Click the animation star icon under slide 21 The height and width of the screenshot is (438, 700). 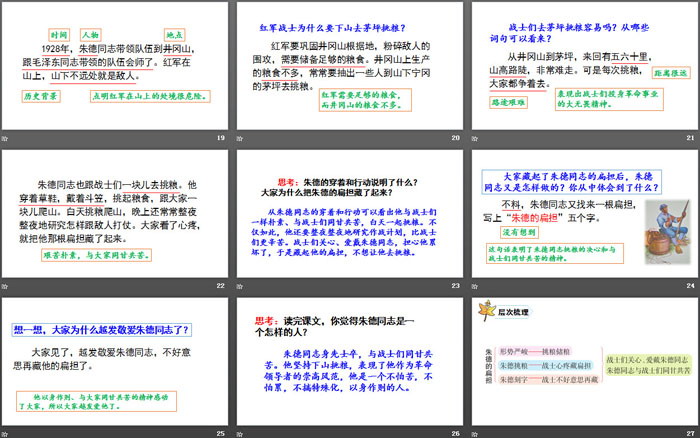[x=475, y=139]
